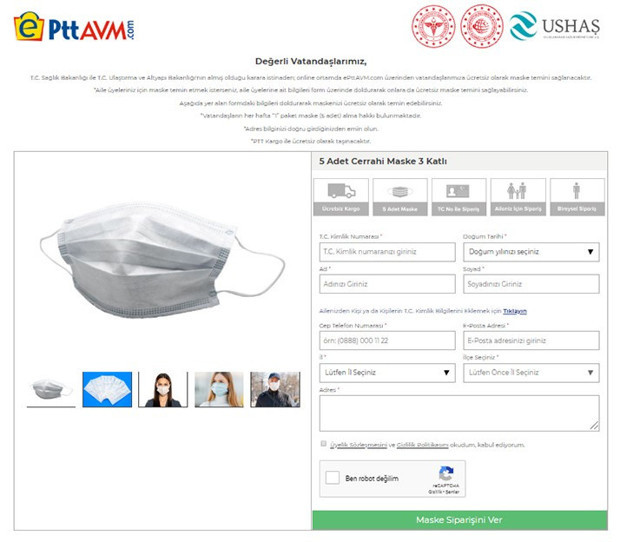The width and height of the screenshot is (620, 542).
Task: Accept the Üyelik Sözleşmesi agreement checkbox
Action: pyautogui.click(x=323, y=444)
